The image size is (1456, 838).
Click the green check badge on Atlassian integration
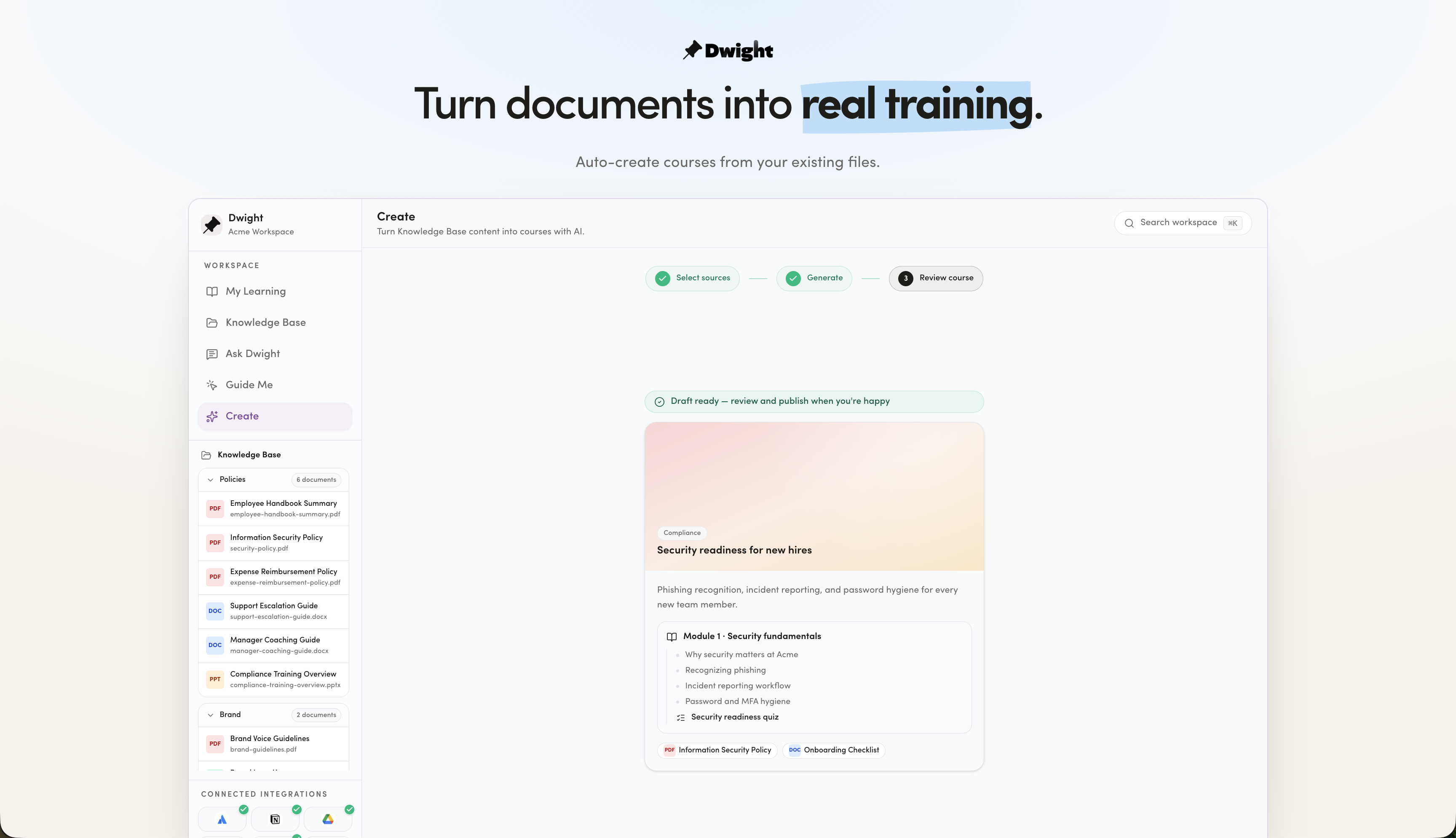pyautogui.click(x=244, y=810)
